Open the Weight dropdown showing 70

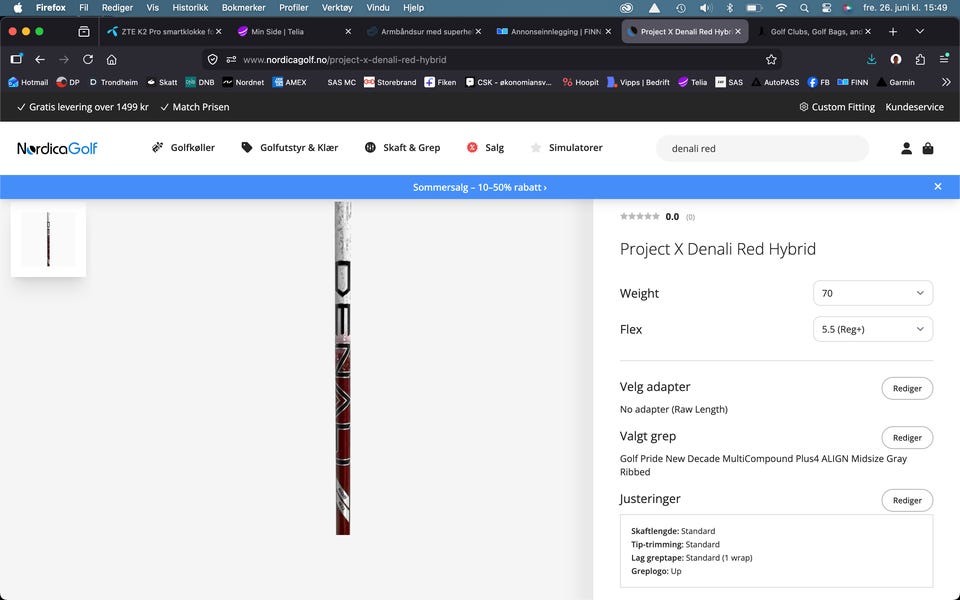[872, 293]
